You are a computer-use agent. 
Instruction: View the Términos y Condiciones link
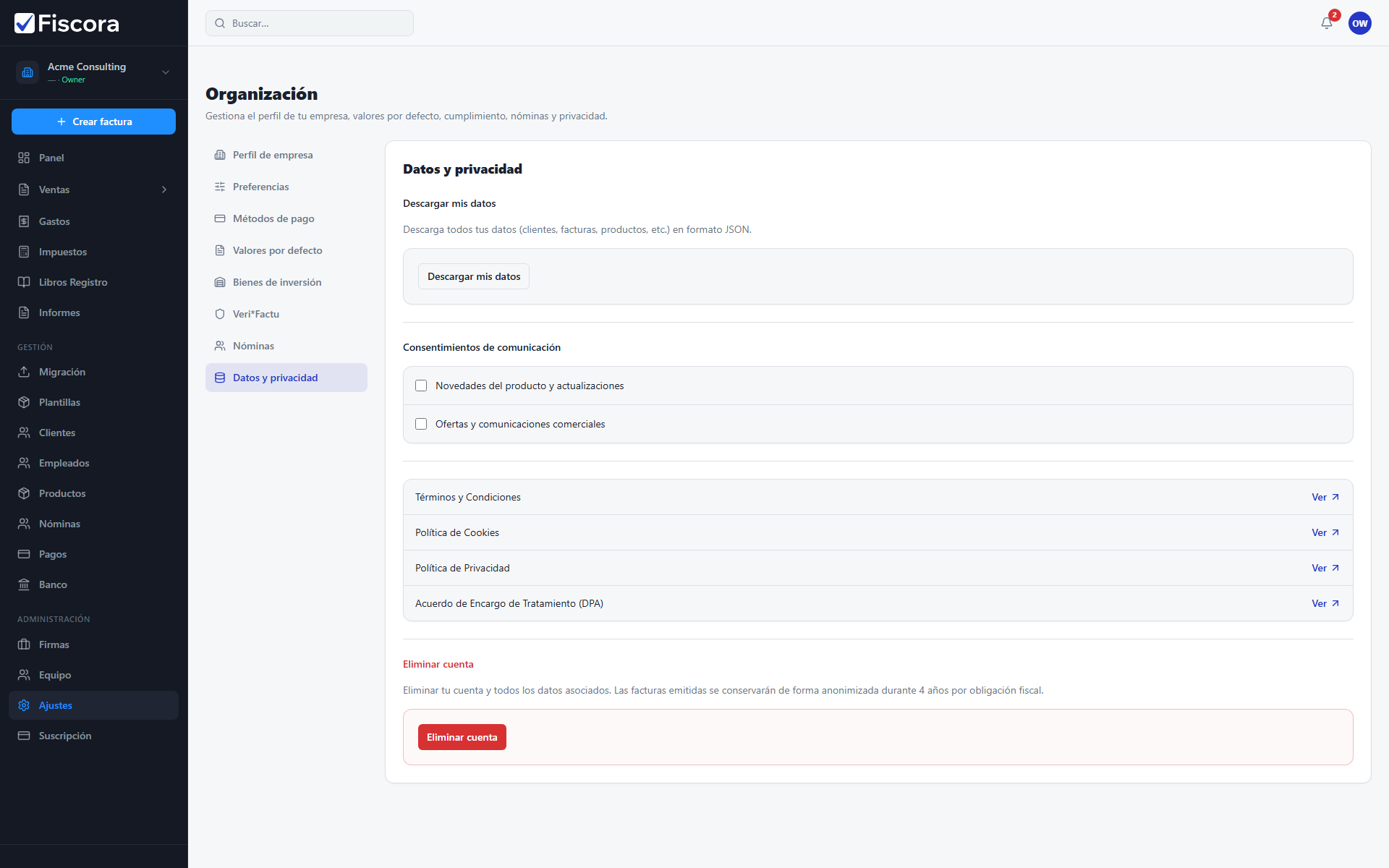point(1325,497)
